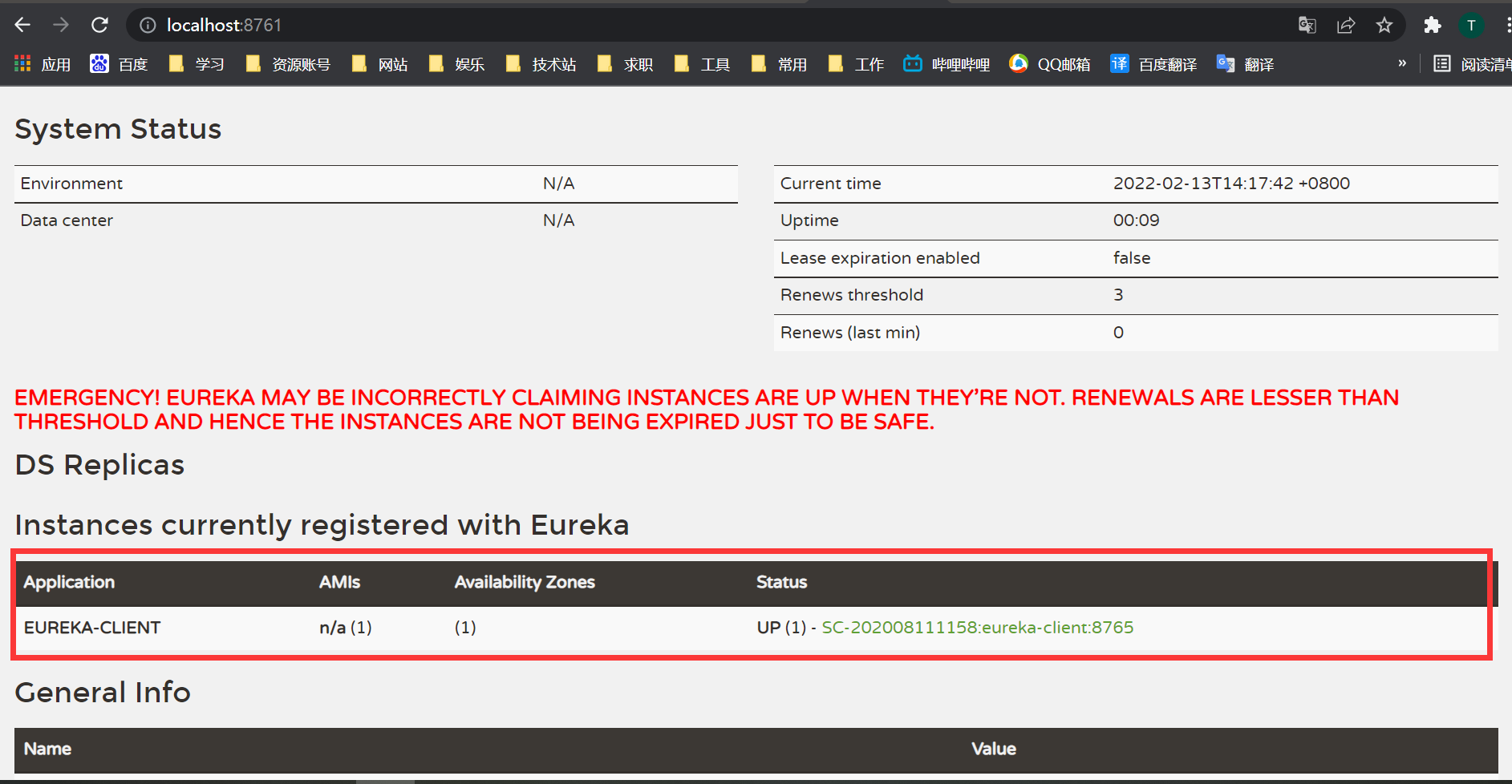Click the Renews threshold label

click(x=852, y=295)
